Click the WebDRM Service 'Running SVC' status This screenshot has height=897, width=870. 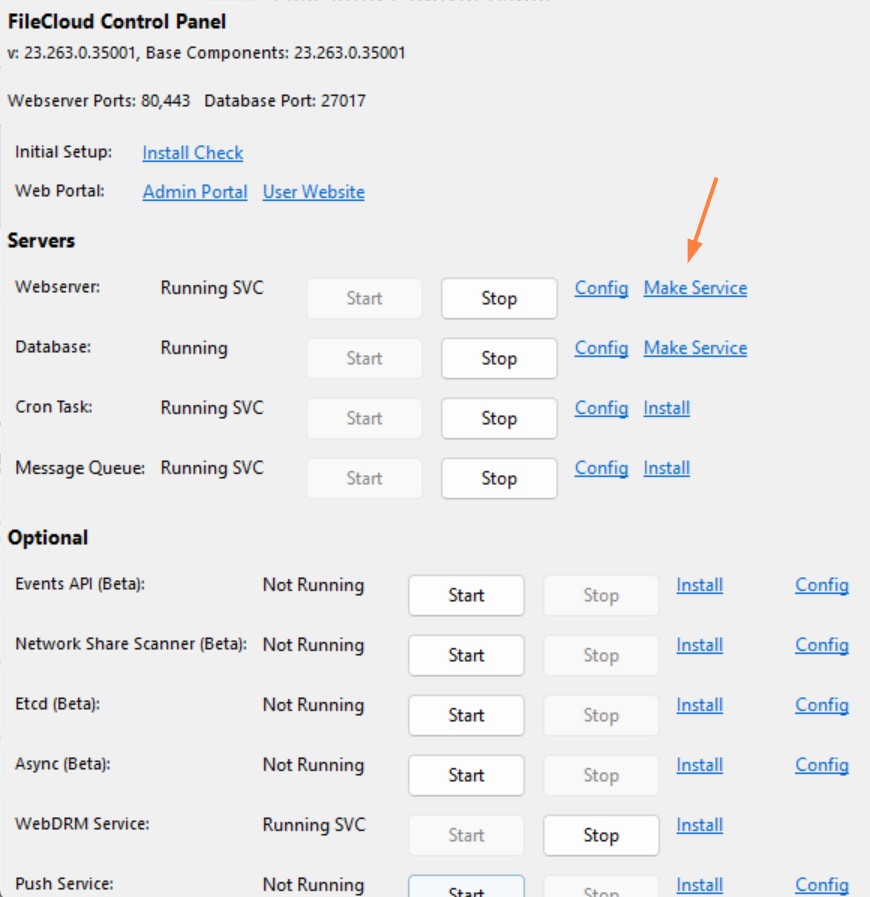[x=313, y=825]
